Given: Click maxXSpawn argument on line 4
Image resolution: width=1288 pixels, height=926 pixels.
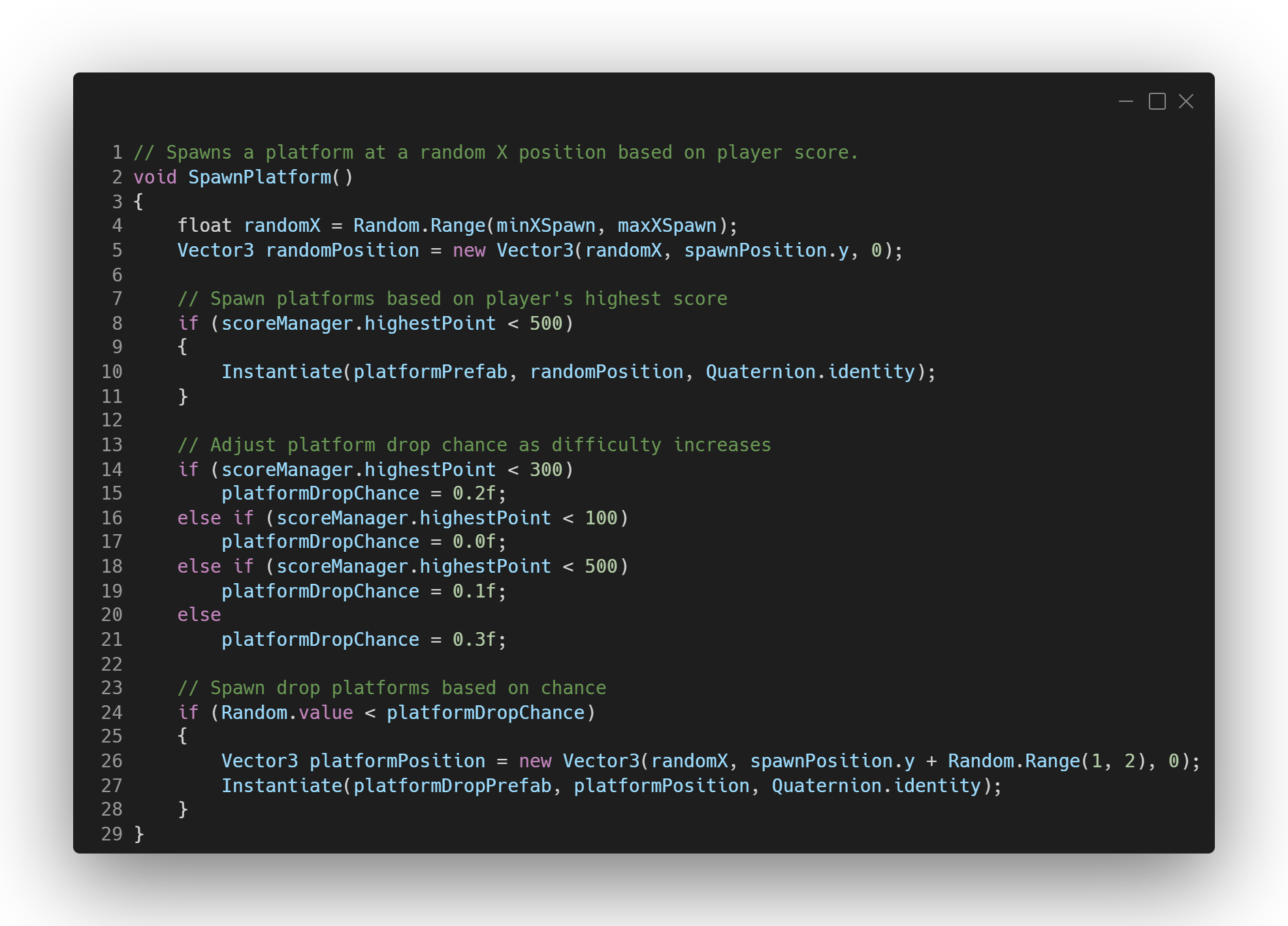Looking at the screenshot, I should 667,225.
